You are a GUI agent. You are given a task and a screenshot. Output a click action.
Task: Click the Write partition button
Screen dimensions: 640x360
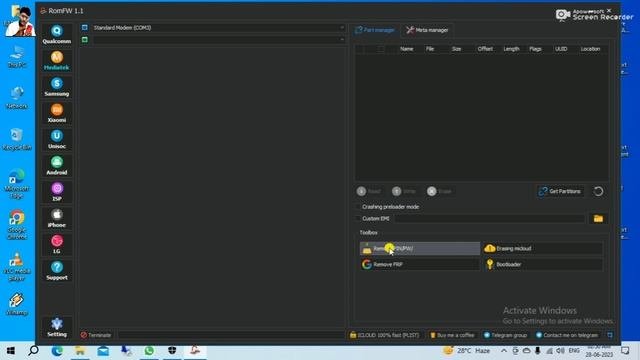404,191
